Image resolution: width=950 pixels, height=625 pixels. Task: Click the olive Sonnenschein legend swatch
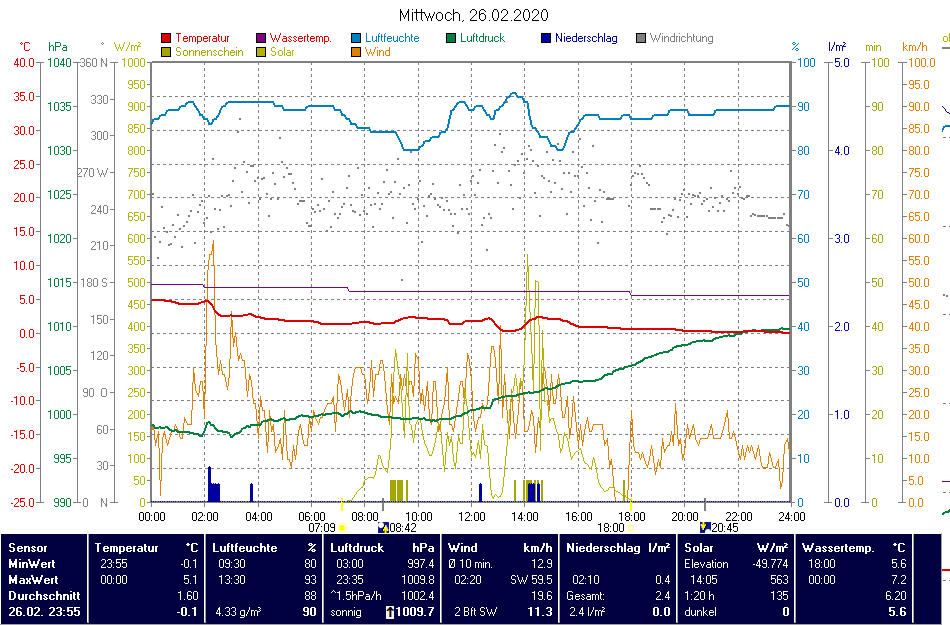click(166, 52)
